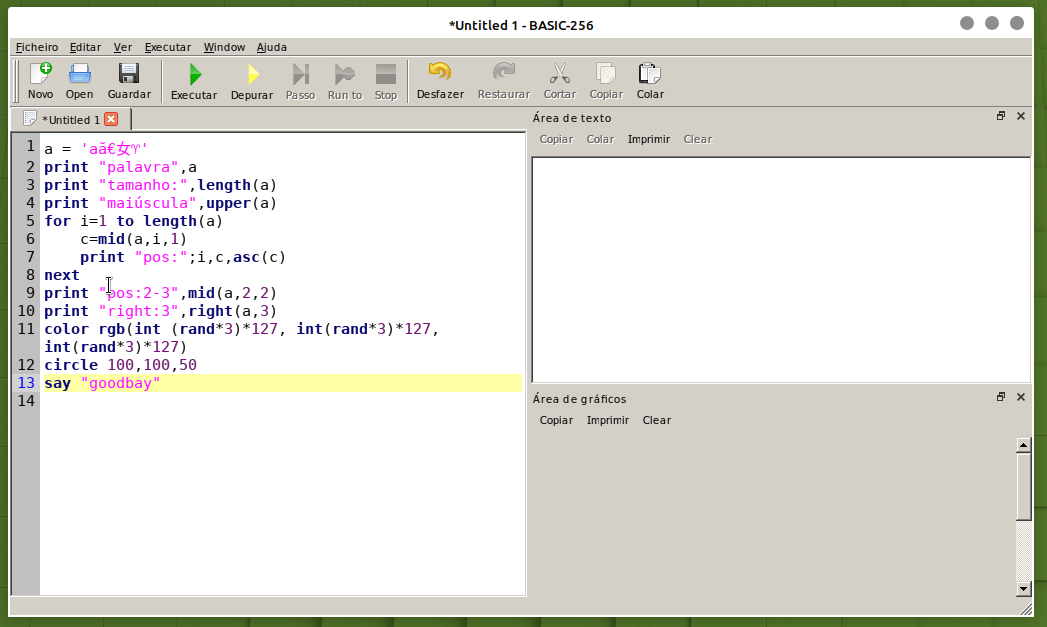Screen dimensions: 1047x627
Task: Click Imprimir in Área de gráficos
Action: (x=608, y=421)
